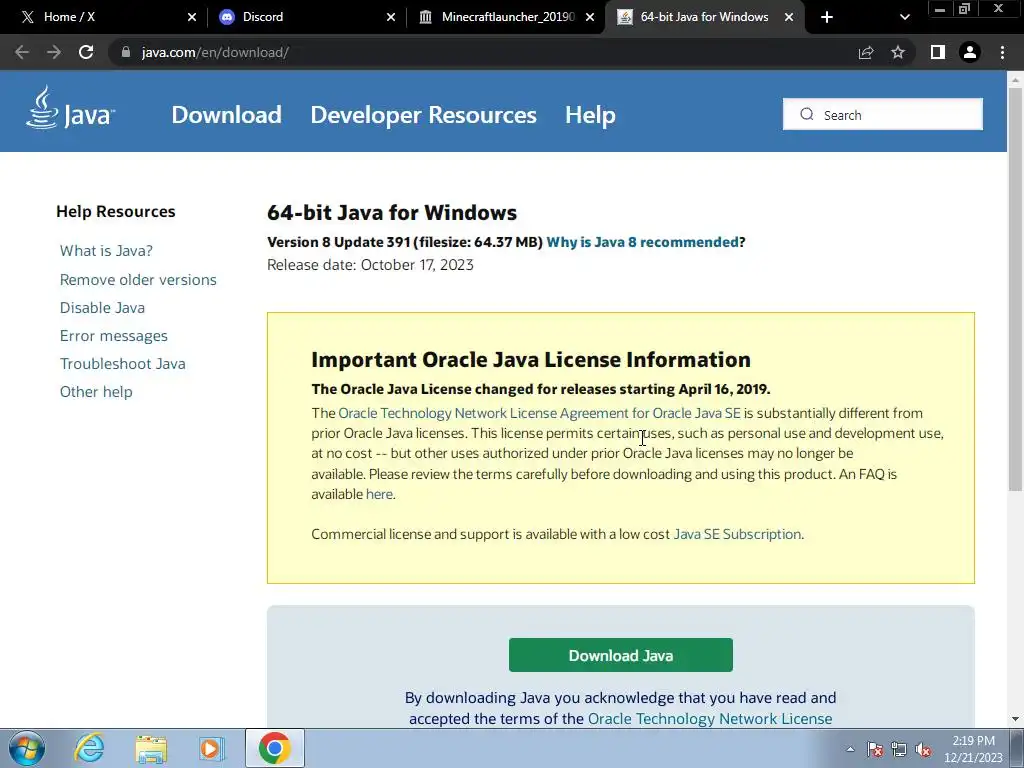Click the scrollbar up arrow

click(1015, 80)
